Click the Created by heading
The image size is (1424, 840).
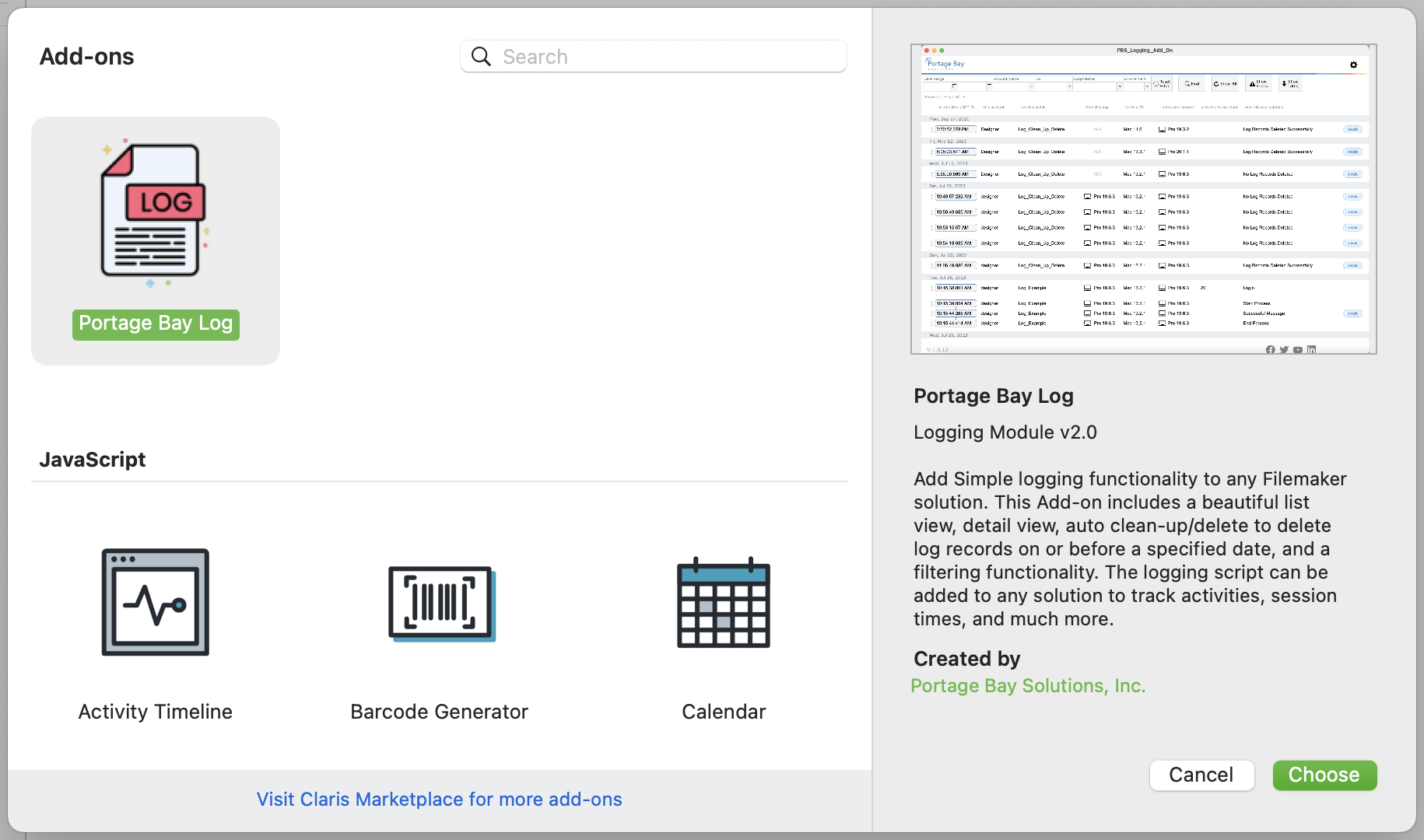click(x=967, y=659)
